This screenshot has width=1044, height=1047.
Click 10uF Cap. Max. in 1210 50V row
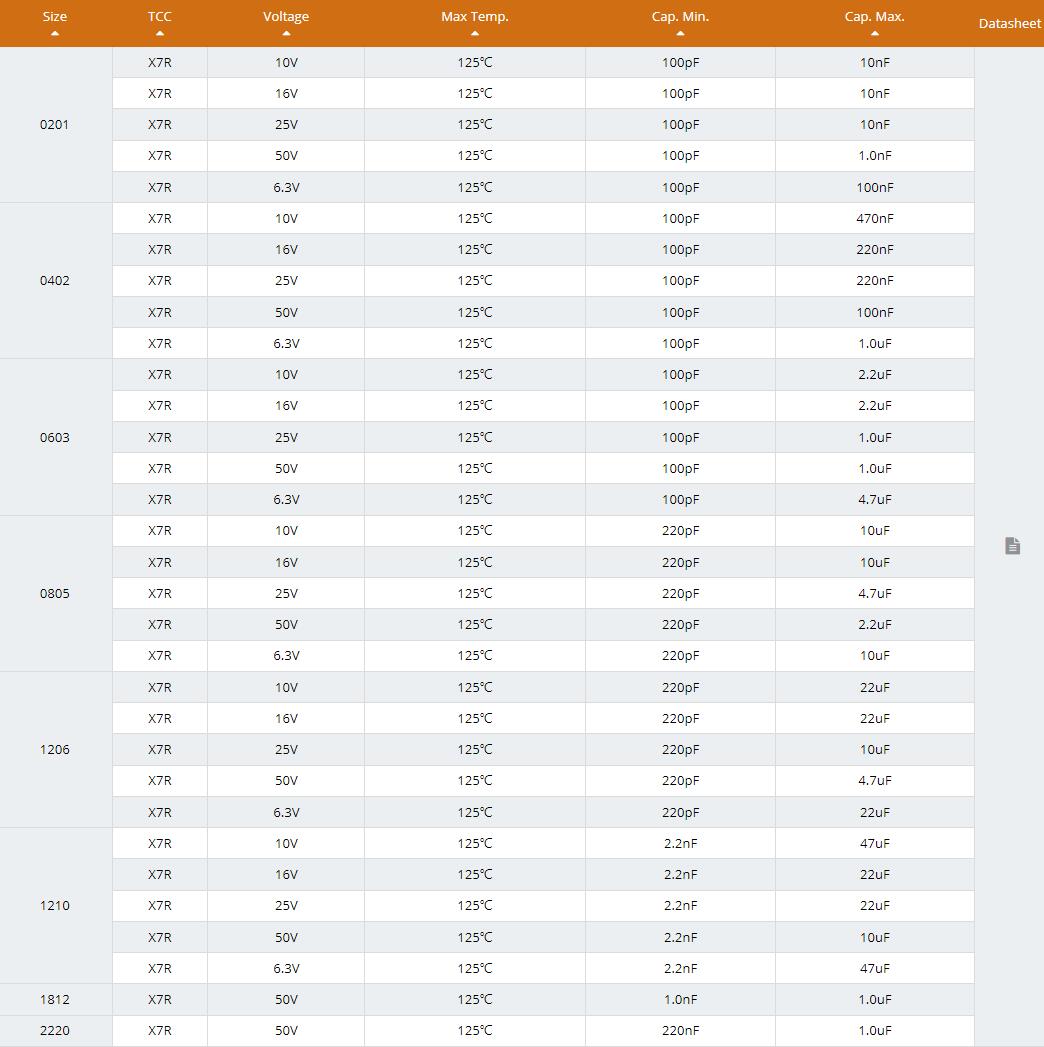[x=874, y=937]
